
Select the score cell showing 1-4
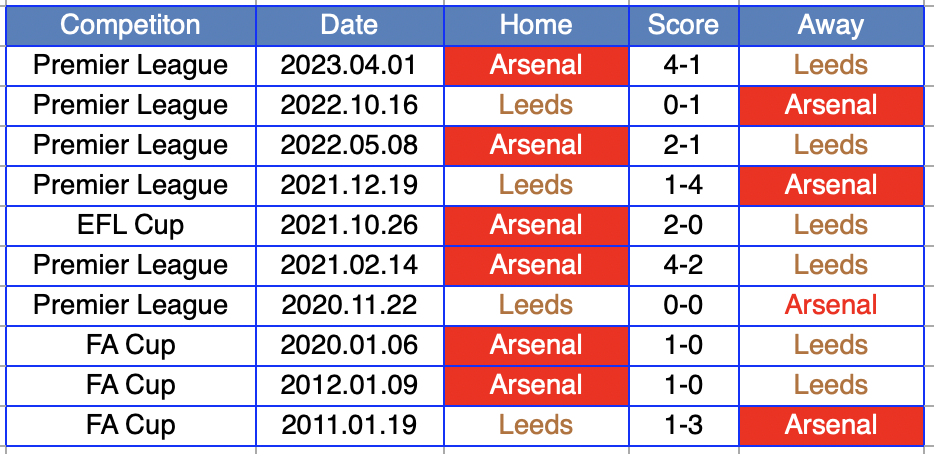click(x=684, y=185)
